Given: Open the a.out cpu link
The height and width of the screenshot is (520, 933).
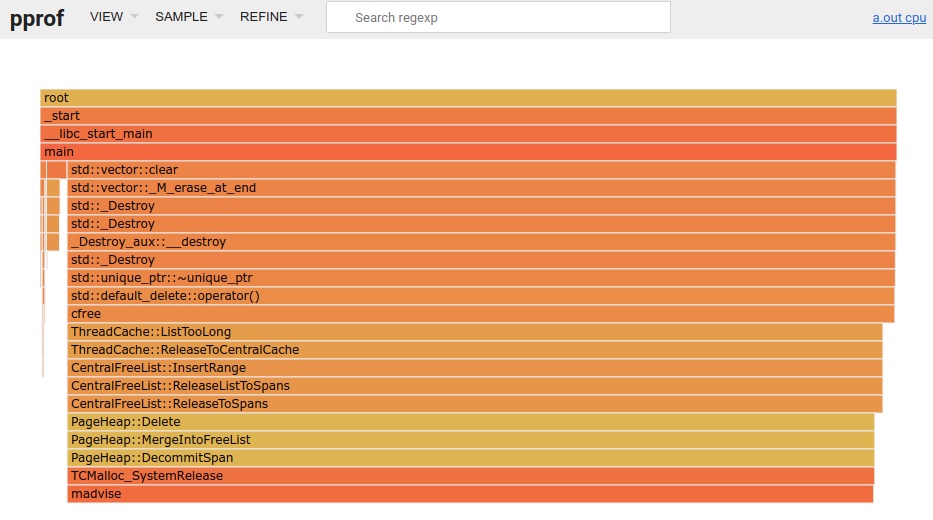Looking at the screenshot, I should pyautogui.click(x=899, y=18).
